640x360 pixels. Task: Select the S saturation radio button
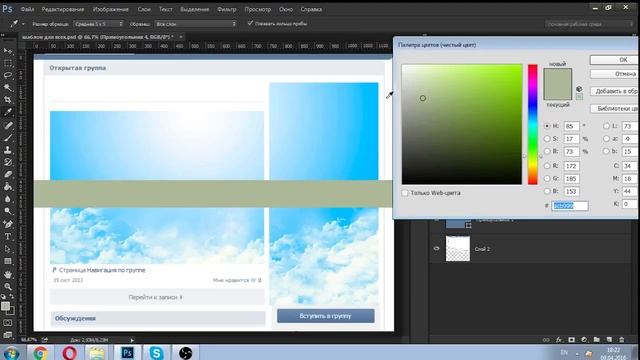[x=547, y=139]
